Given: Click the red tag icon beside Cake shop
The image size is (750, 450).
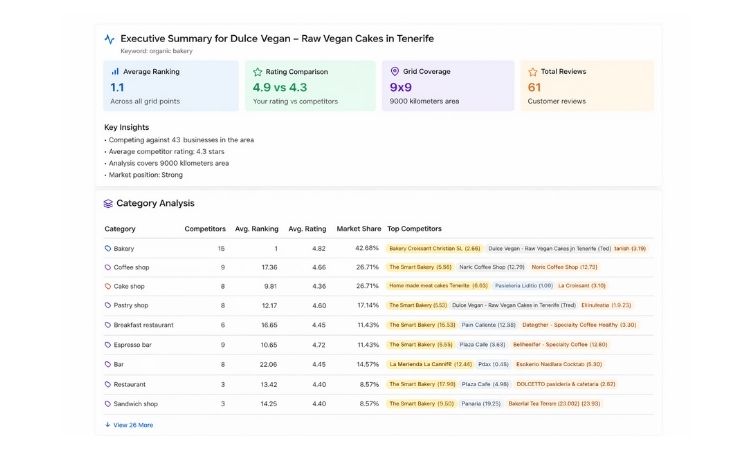Looking at the screenshot, I should [108, 286].
